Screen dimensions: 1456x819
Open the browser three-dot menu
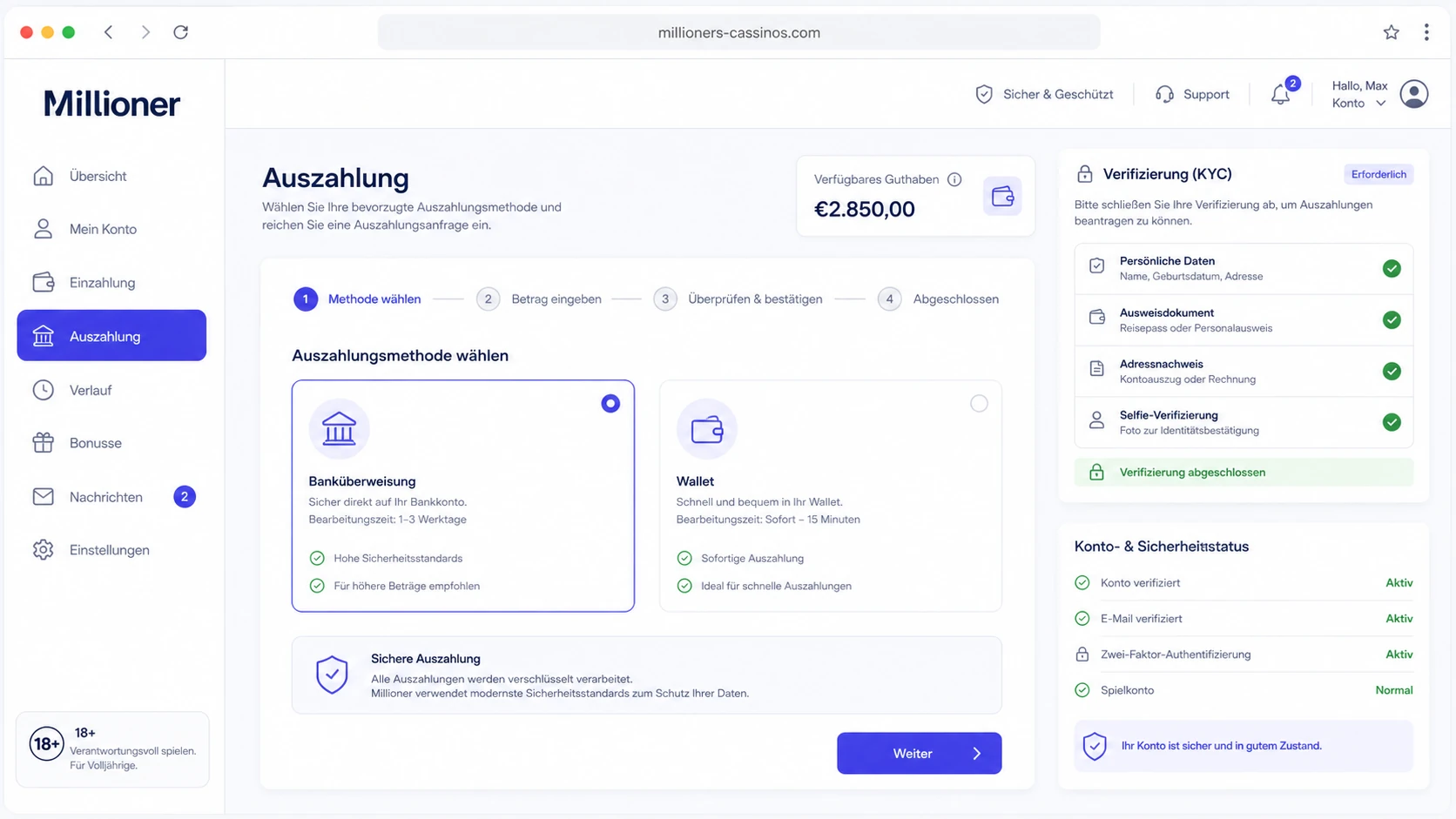pos(1426,32)
